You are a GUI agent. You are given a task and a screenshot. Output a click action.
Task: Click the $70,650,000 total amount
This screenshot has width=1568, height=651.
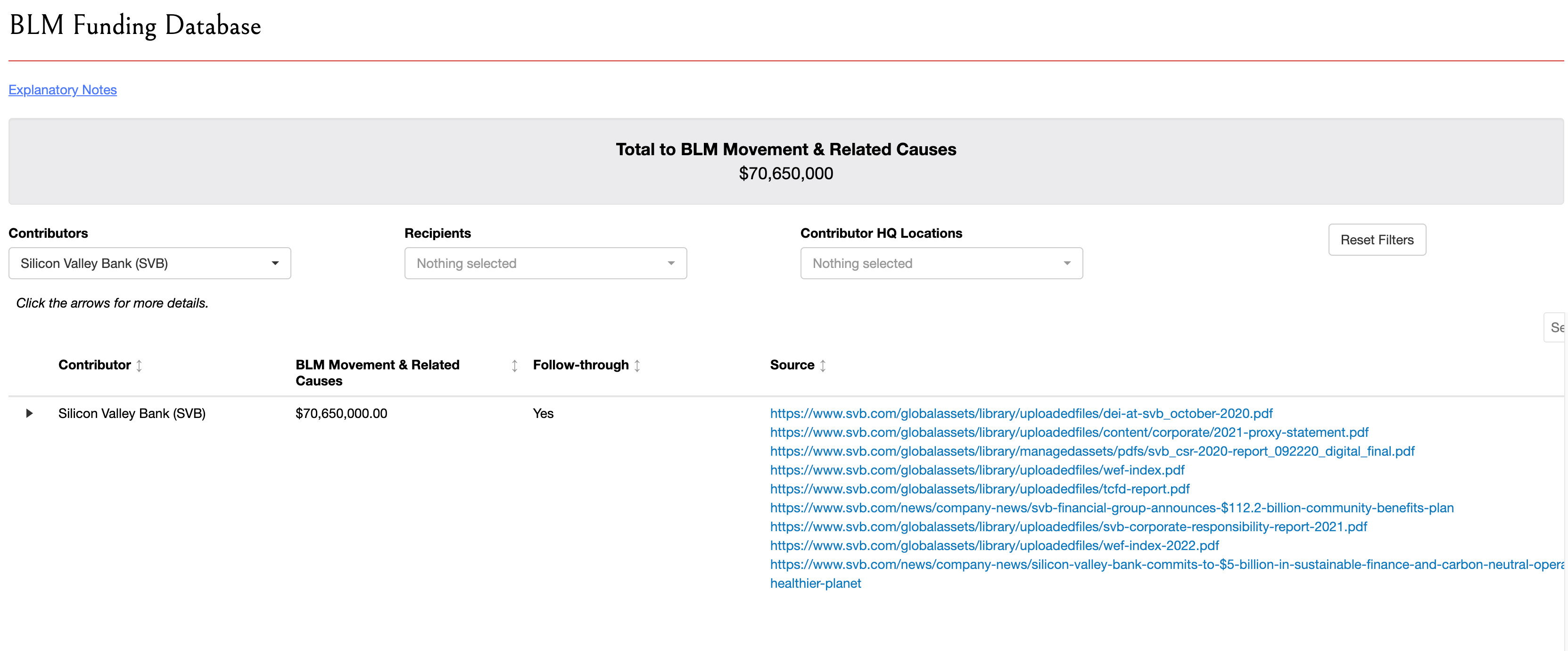coord(786,174)
